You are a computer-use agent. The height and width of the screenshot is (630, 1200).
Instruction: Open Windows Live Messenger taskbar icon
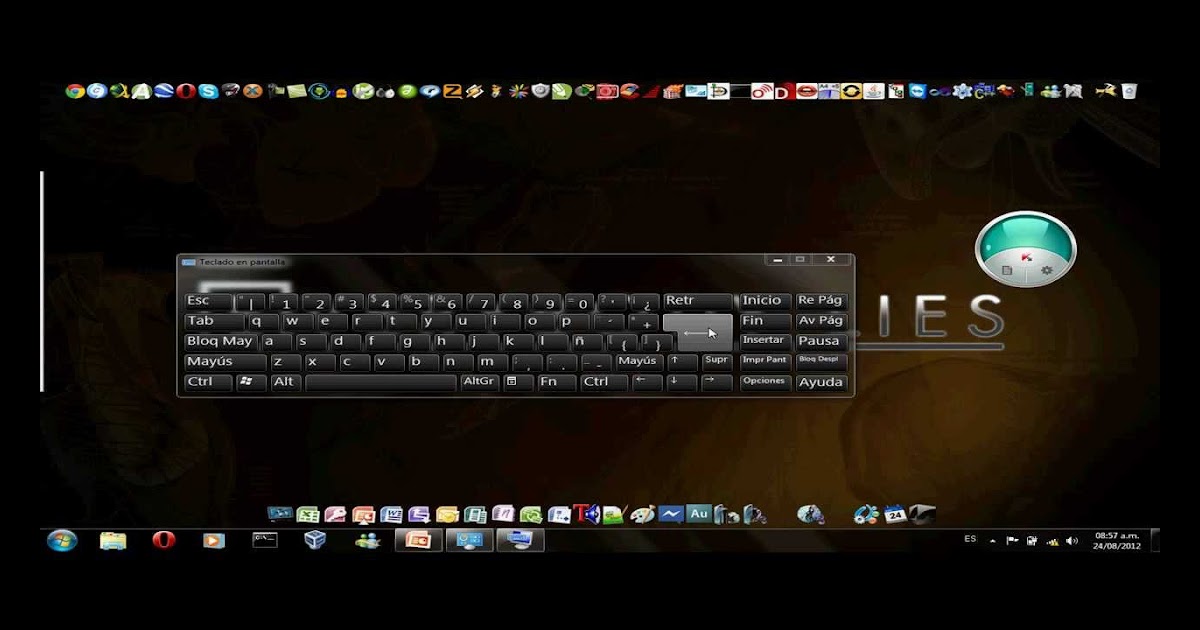tap(367, 540)
